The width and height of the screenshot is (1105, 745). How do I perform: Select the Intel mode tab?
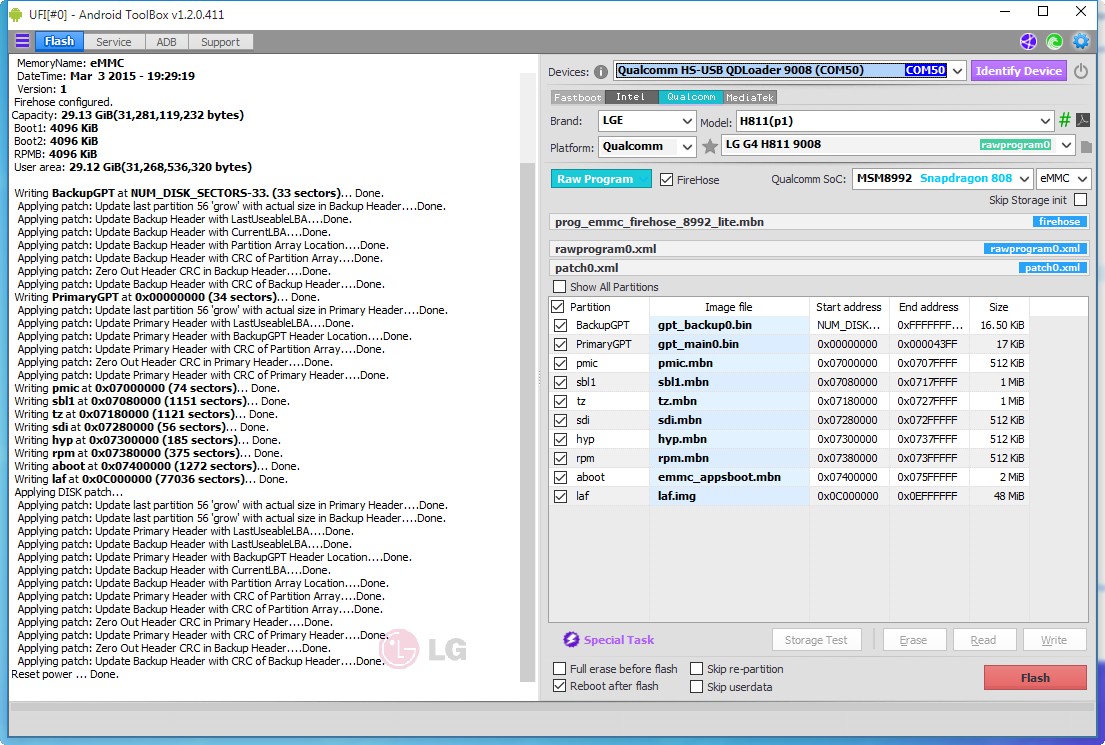click(x=631, y=97)
